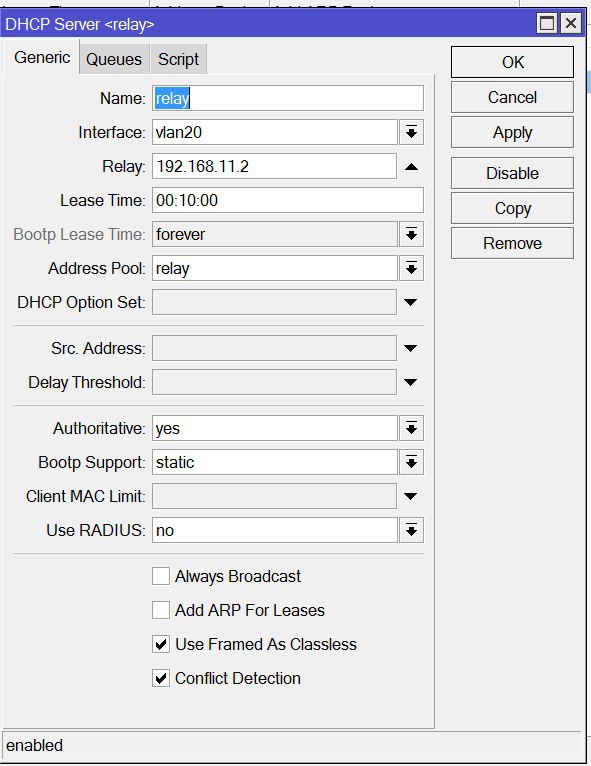The width and height of the screenshot is (591, 766).
Task: Click the OK button
Action: [512, 62]
